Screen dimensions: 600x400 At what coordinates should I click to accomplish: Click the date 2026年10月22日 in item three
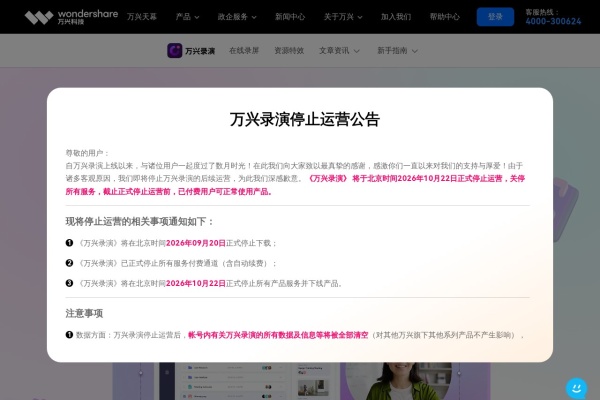[x=196, y=284]
